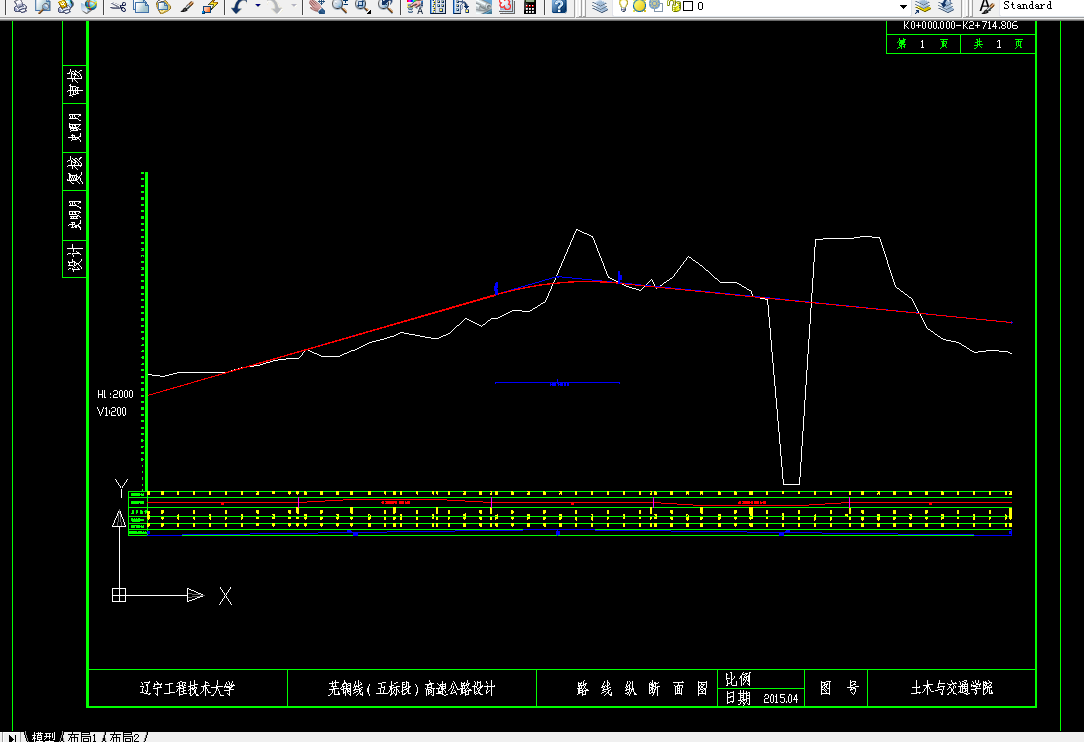1084x742 pixels.
Task: Open the Markup Set Manager icon
Action: point(506,6)
